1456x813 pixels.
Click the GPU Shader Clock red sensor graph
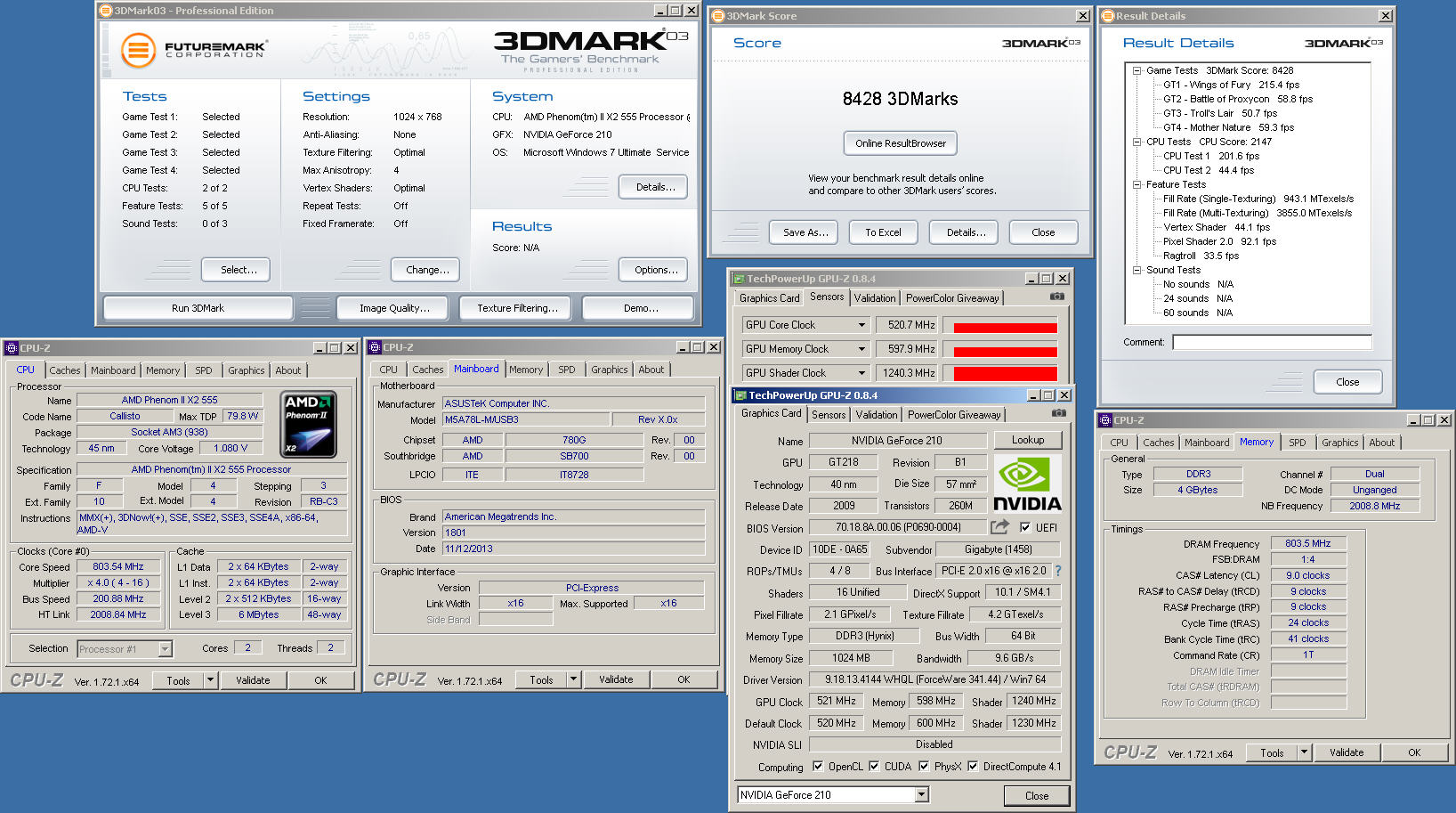coord(1005,374)
